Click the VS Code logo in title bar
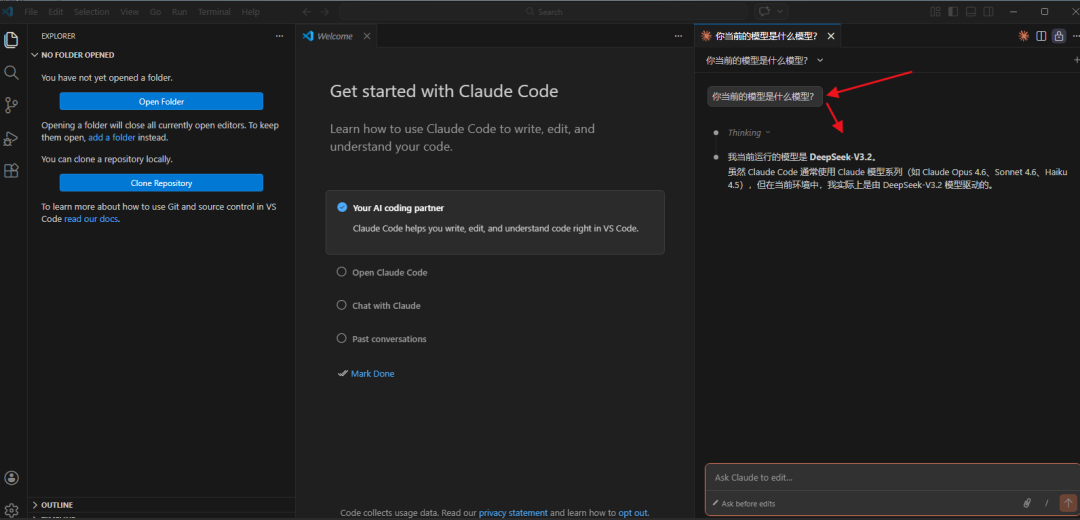 [8, 12]
